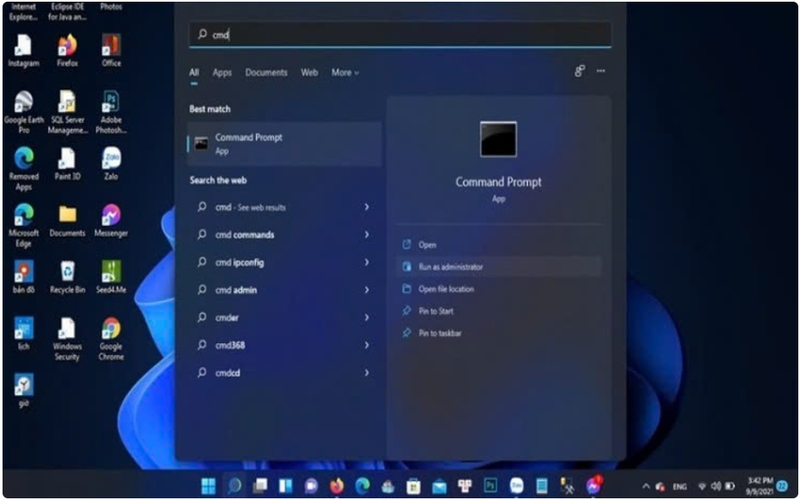
Task: Open the Google Earth Pro desktop shortcut
Action: (x=23, y=112)
